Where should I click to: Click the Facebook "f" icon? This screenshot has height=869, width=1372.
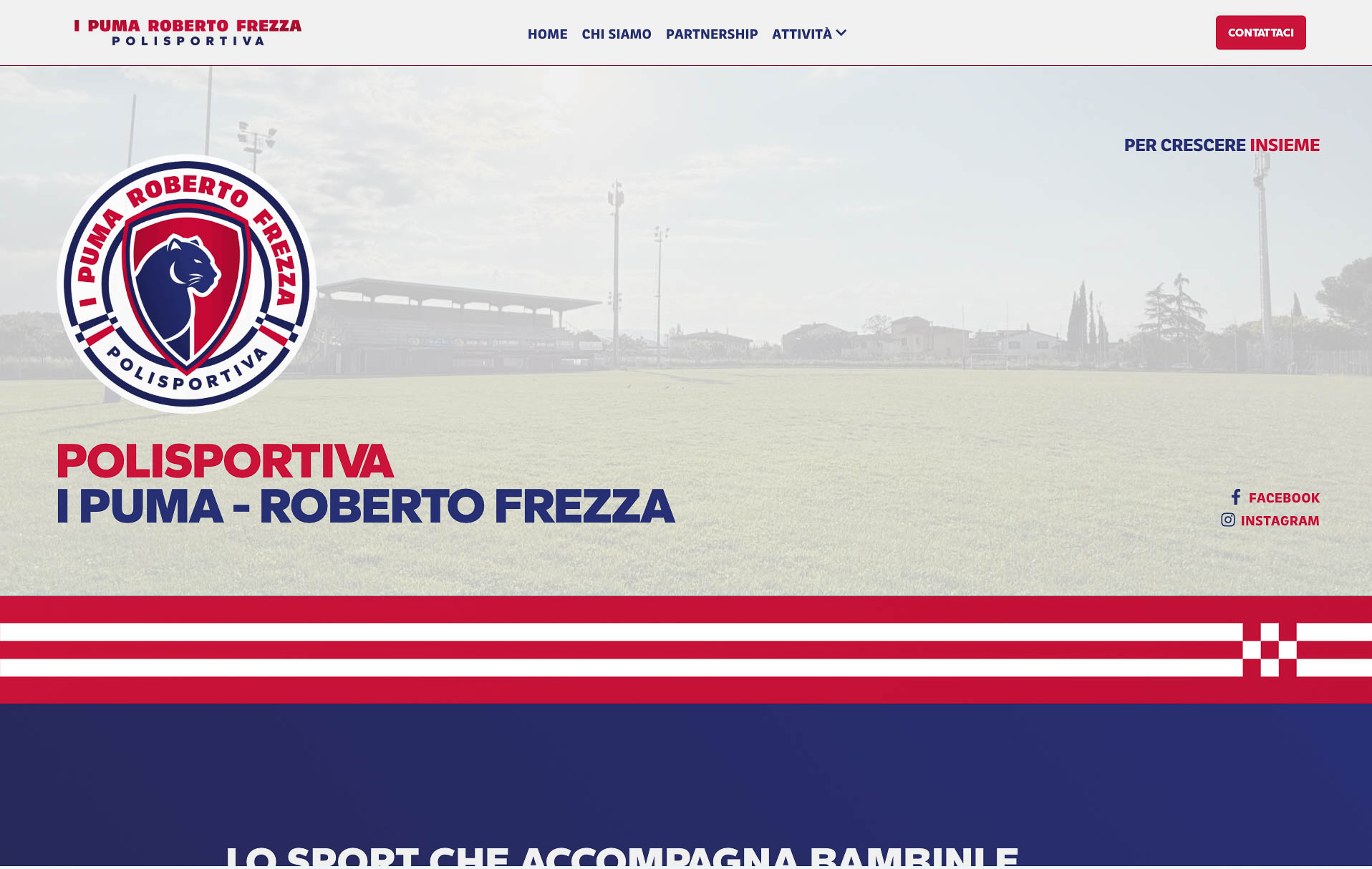click(x=1236, y=497)
